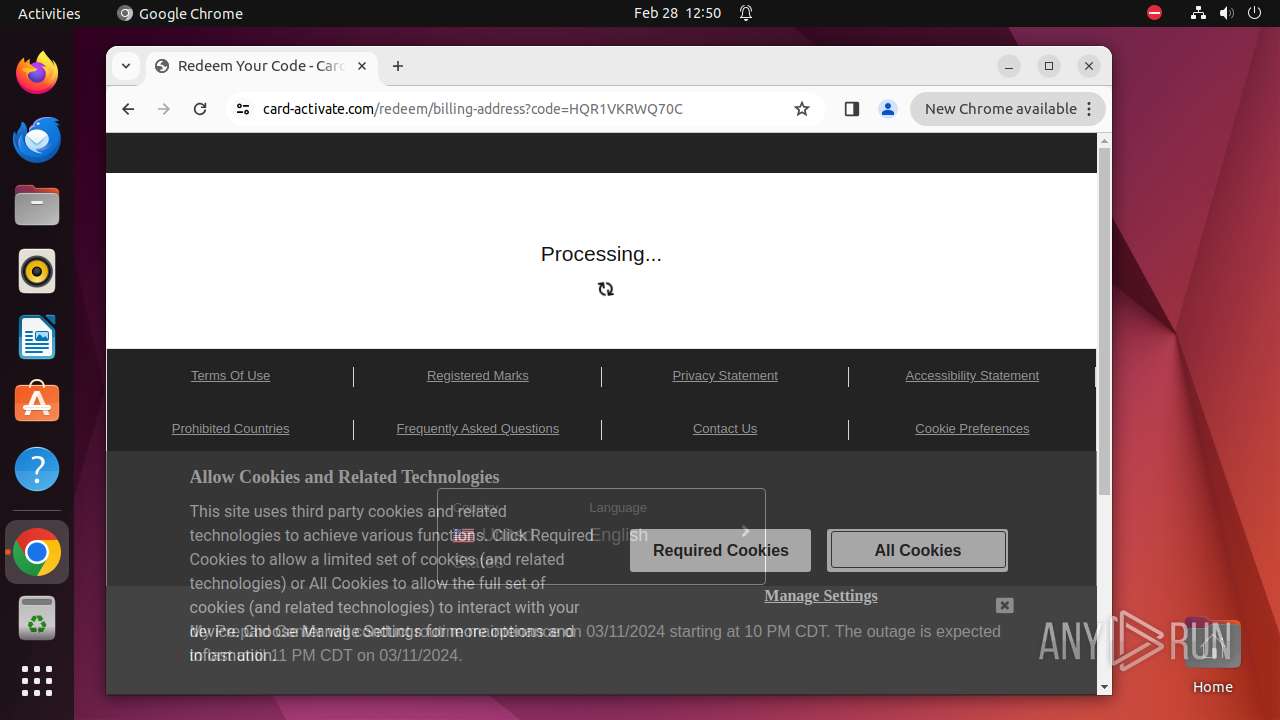Select Google Chrome icon in dock
Screen dimensions: 1280x720
pyautogui.click(x=37, y=553)
